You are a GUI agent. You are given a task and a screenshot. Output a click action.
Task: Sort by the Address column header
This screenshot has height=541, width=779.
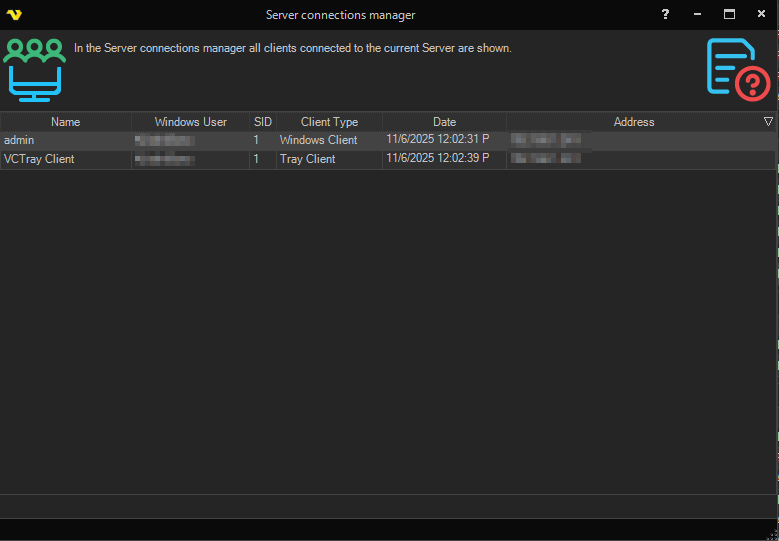point(633,122)
